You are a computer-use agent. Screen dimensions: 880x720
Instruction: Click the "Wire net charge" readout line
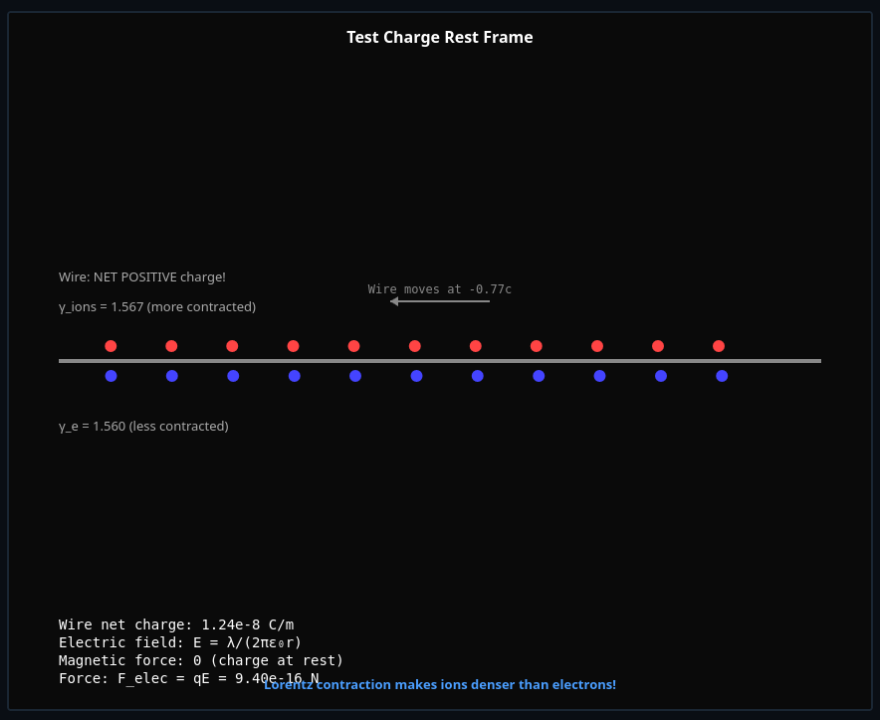176,625
